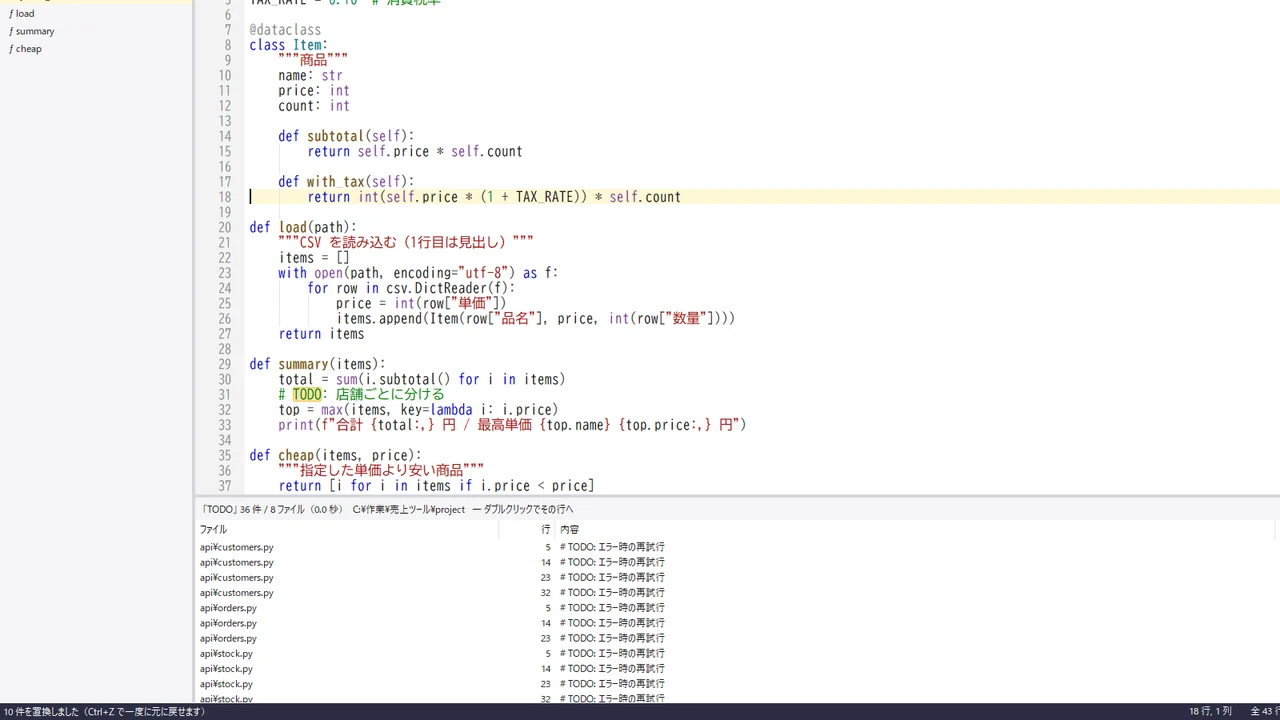Open the orders.py line 23 TODO result
Screen dimensions: 1280x720
pyautogui.click(x=737, y=638)
